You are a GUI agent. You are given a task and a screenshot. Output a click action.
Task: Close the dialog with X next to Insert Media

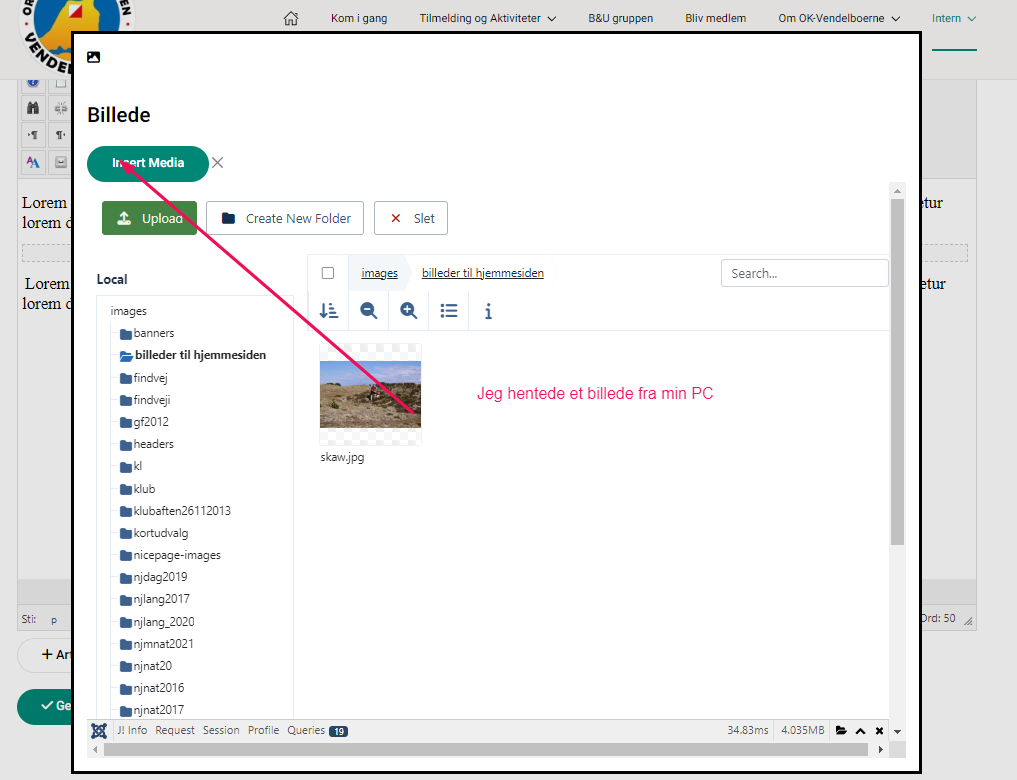click(218, 163)
